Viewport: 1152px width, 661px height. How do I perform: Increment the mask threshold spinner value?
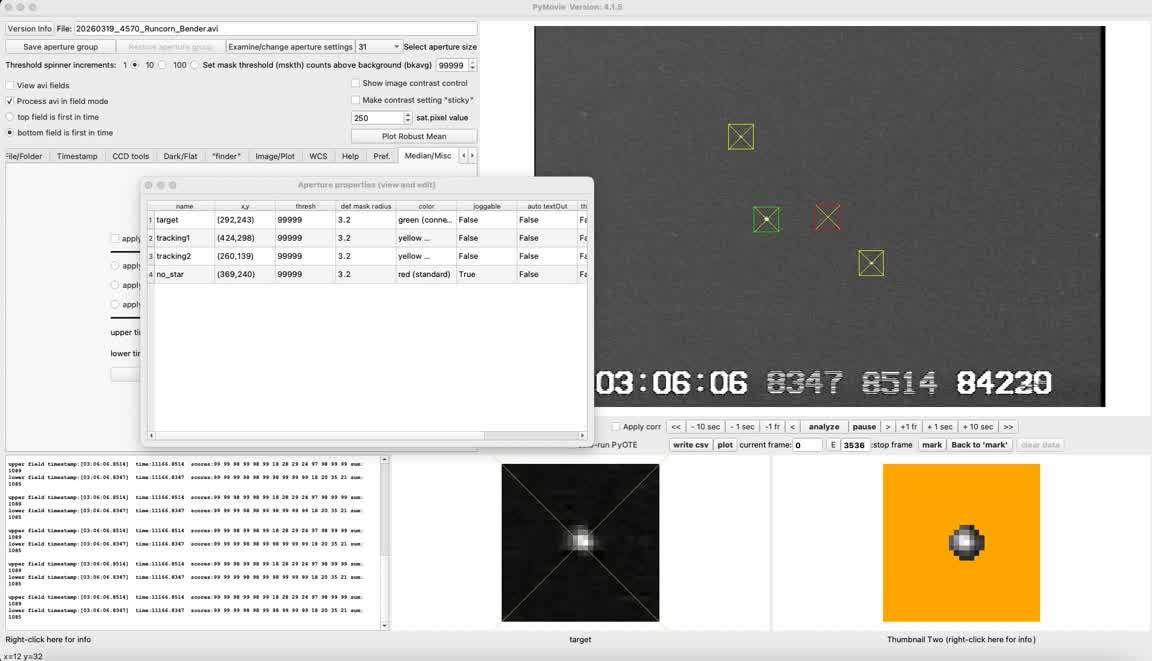(x=472, y=62)
